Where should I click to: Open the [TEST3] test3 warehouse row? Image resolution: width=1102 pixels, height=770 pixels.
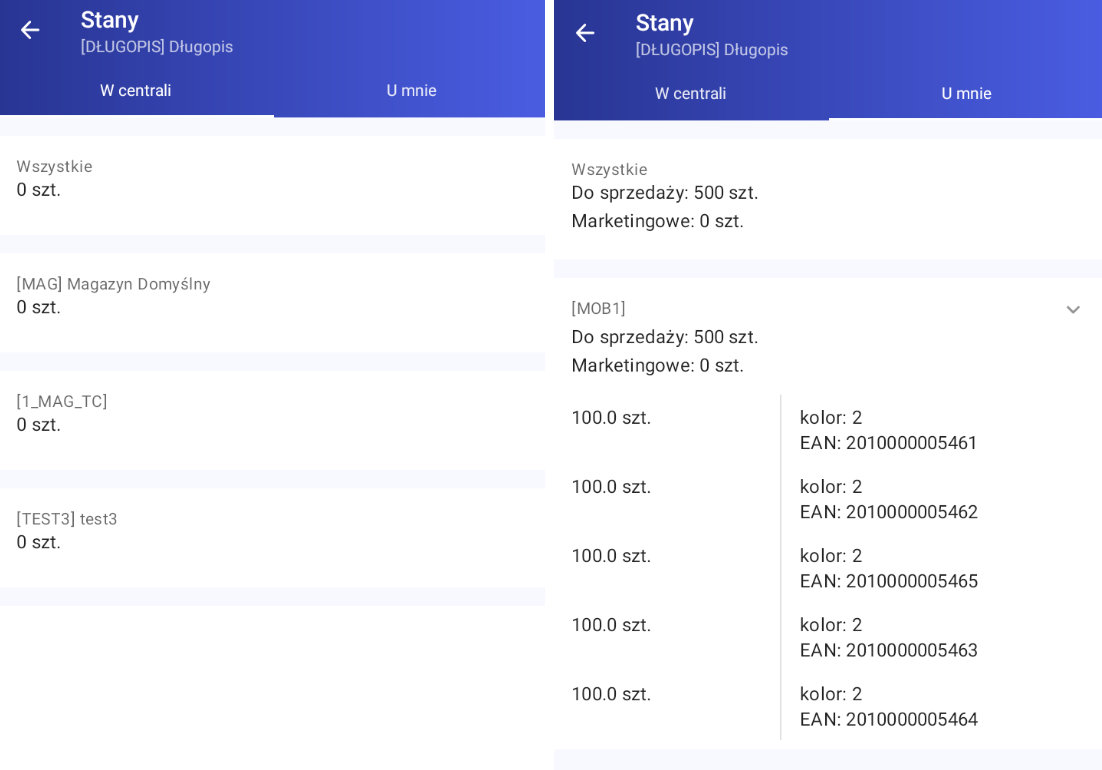point(273,537)
